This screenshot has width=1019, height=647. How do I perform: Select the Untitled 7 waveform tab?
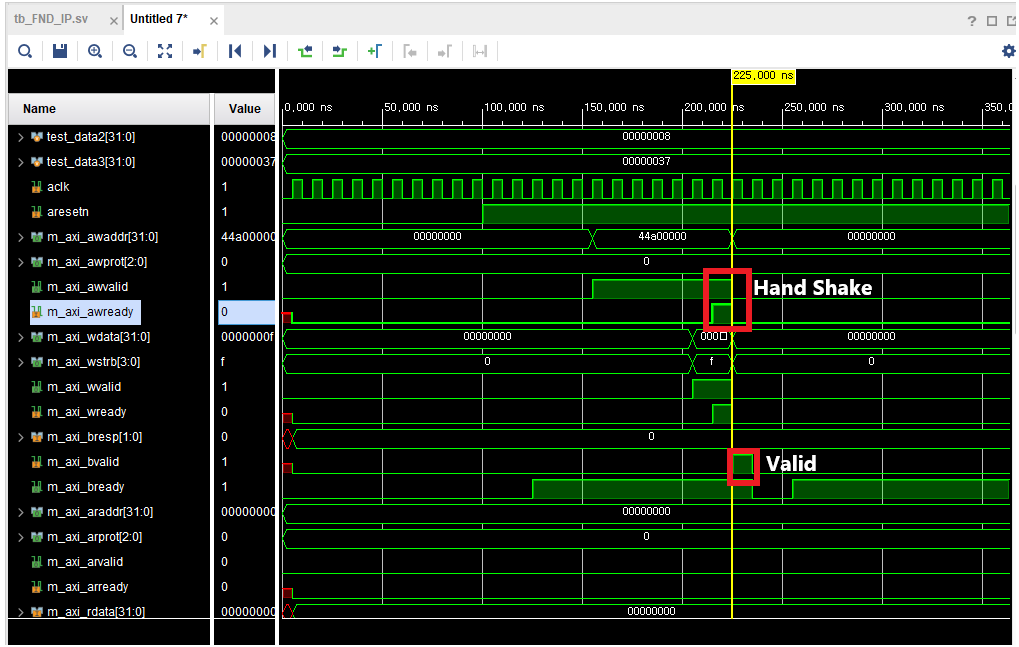[x=160, y=17]
